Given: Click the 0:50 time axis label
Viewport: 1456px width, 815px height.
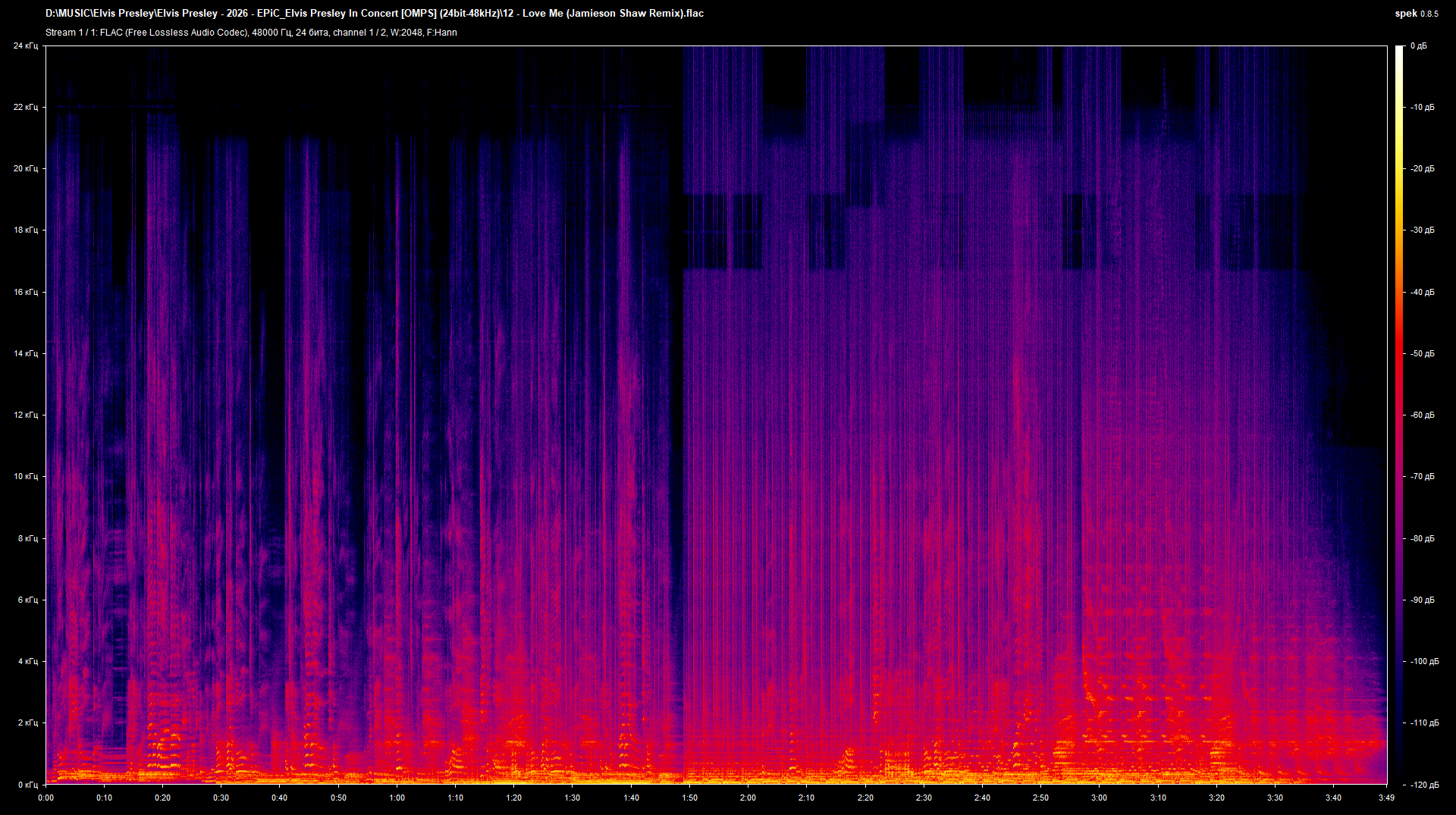Looking at the screenshot, I should pos(339,798).
